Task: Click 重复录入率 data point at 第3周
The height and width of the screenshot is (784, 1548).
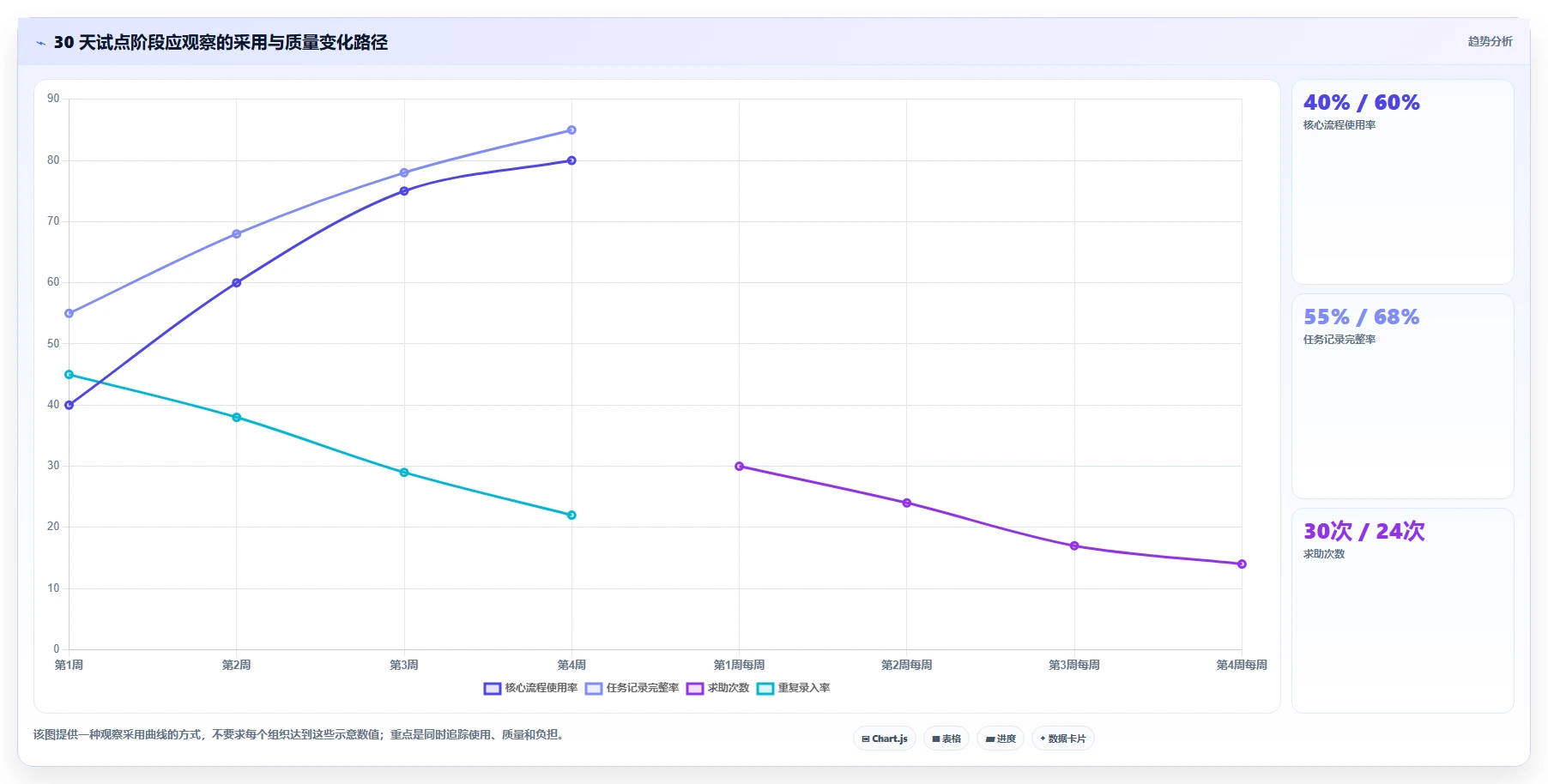Action: 404,473
